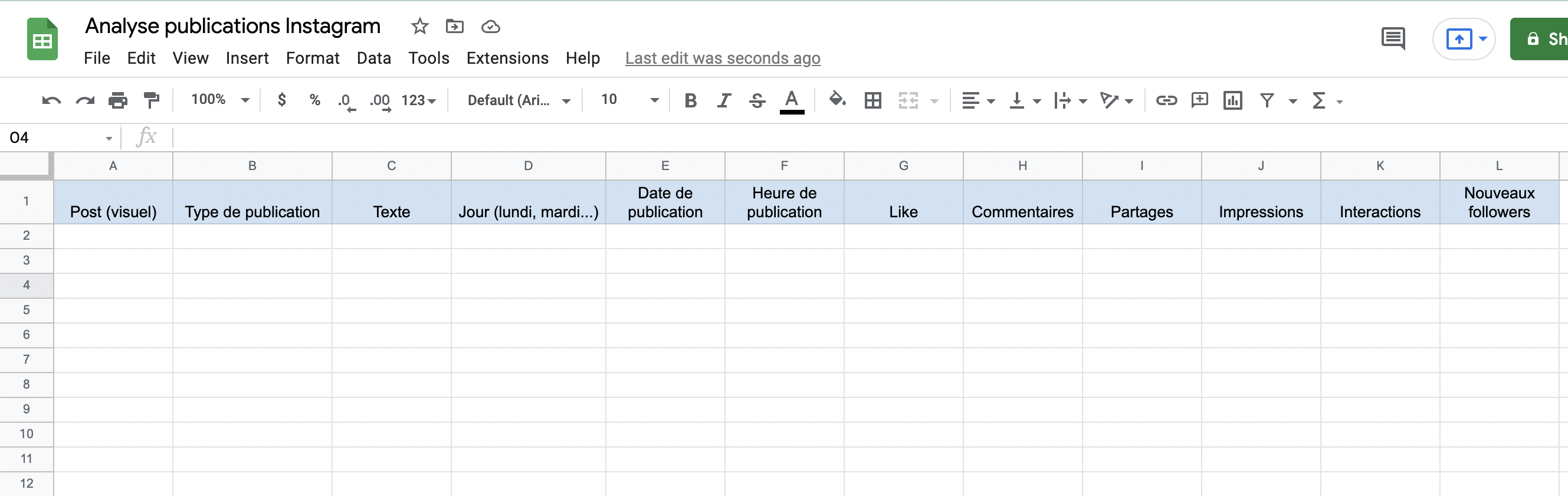Viewport: 1568px width, 496px height.
Task: Click the Name box showing O4
Action: pos(60,138)
